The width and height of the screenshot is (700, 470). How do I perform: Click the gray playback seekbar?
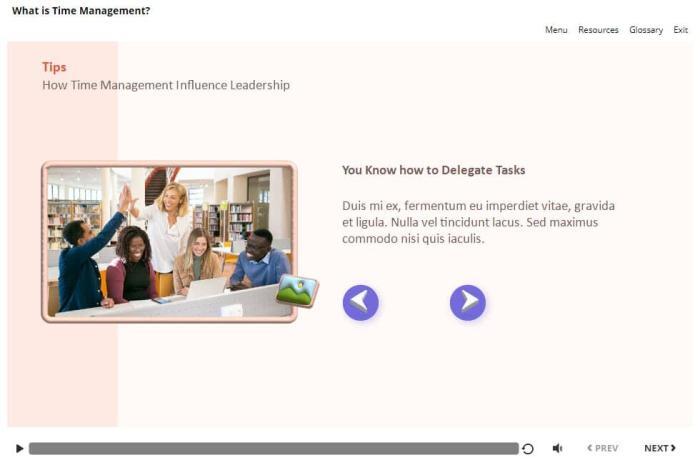point(272,449)
